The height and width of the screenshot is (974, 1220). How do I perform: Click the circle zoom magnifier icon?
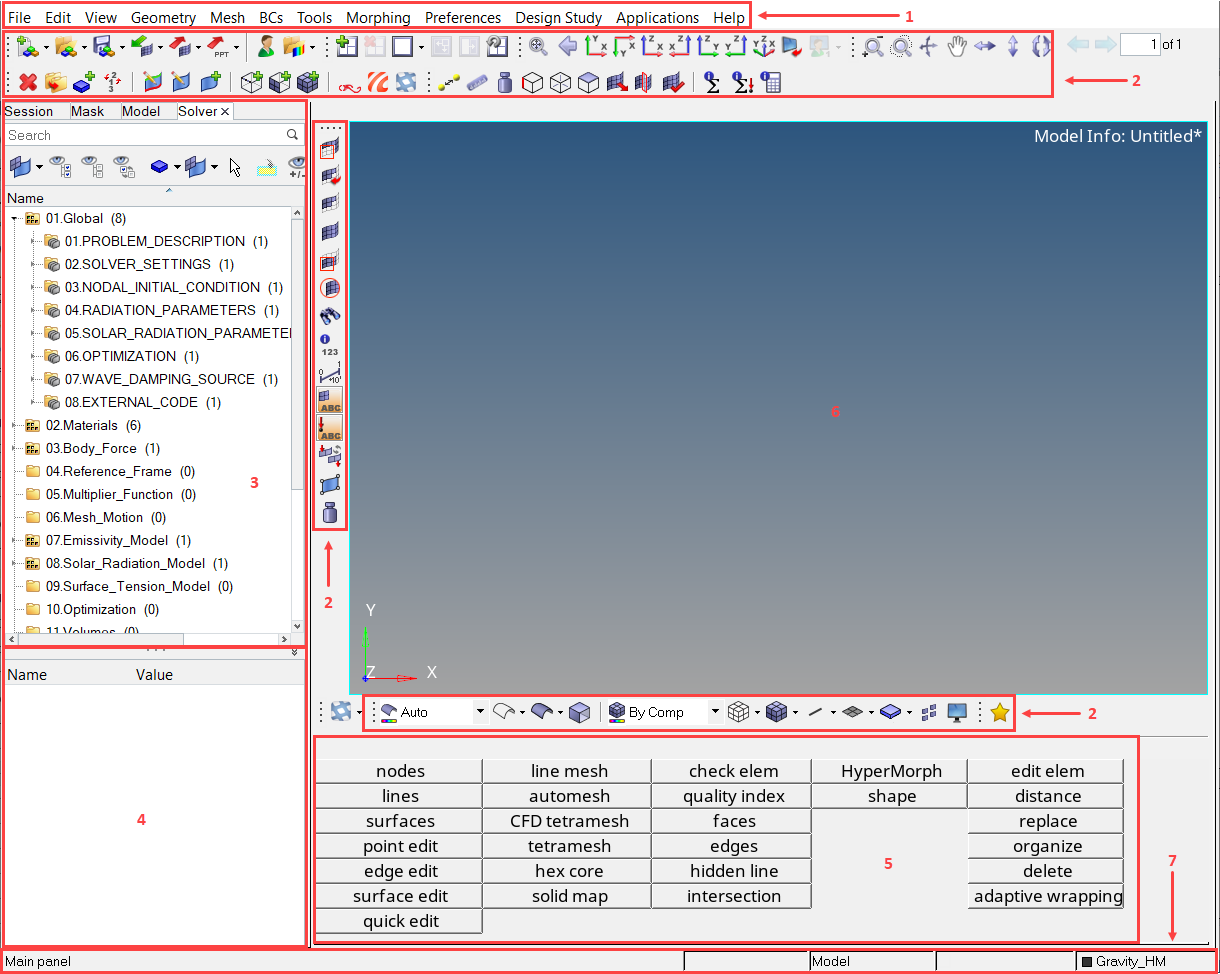point(901,46)
